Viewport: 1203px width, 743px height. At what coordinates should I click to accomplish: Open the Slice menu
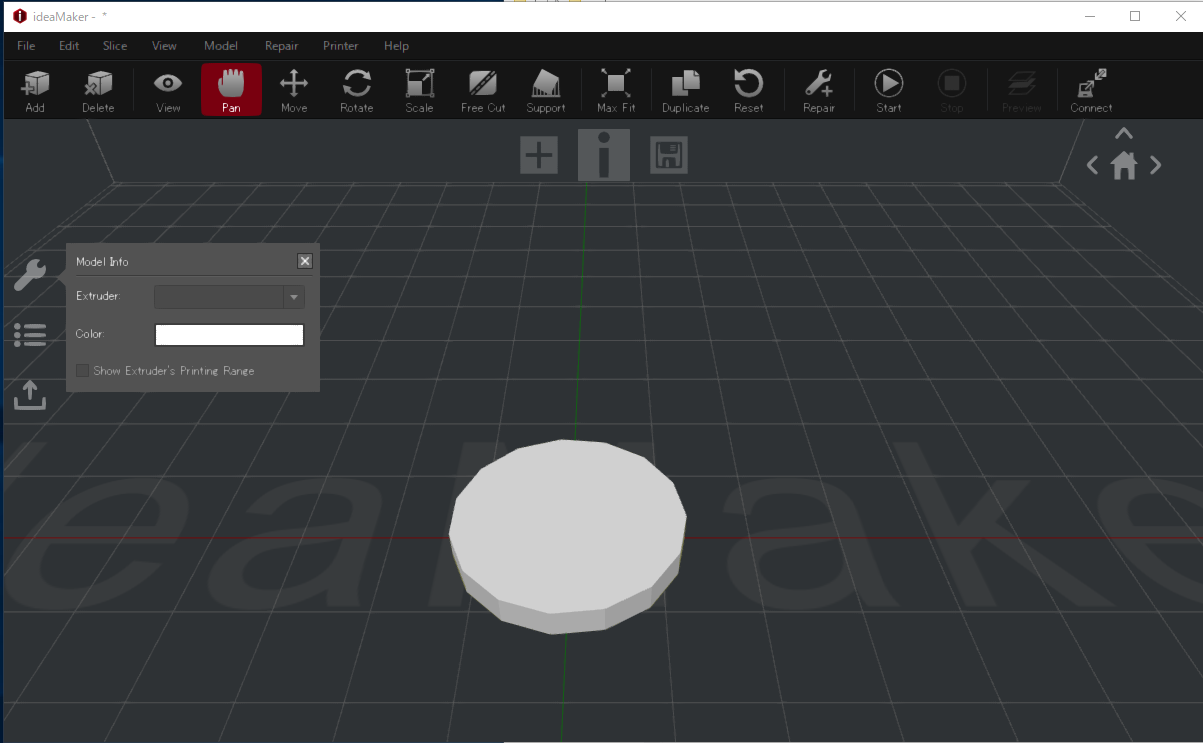pyautogui.click(x=115, y=46)
